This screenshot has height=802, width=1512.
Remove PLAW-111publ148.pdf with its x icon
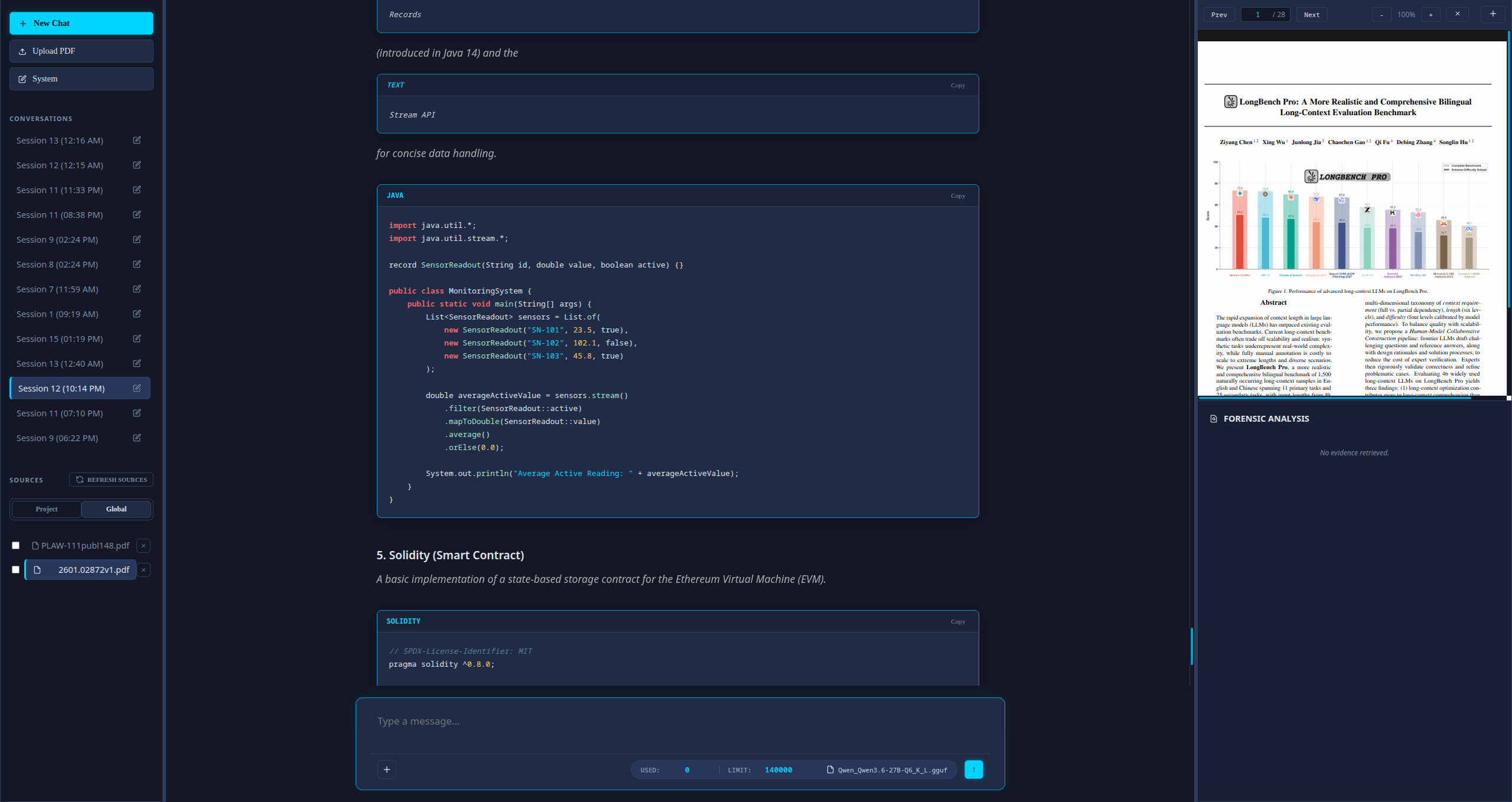144,546
